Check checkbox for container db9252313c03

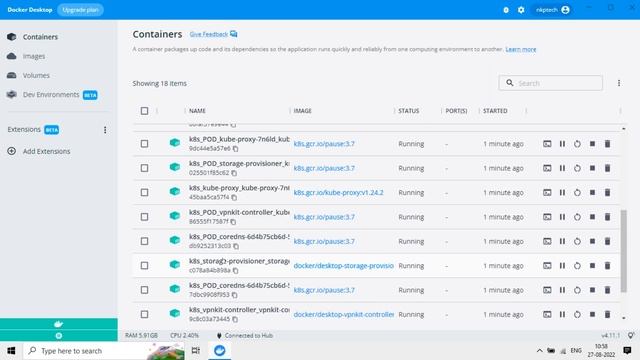tap(144, 241)
